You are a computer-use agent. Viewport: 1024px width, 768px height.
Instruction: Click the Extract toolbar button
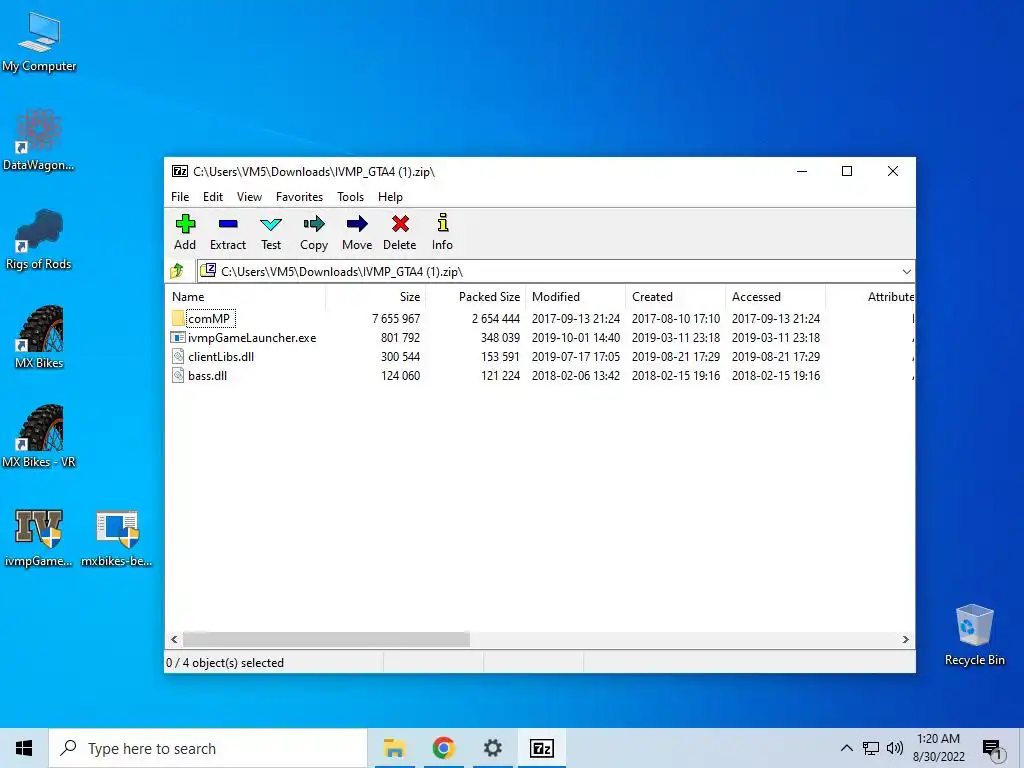coord(227,232)
